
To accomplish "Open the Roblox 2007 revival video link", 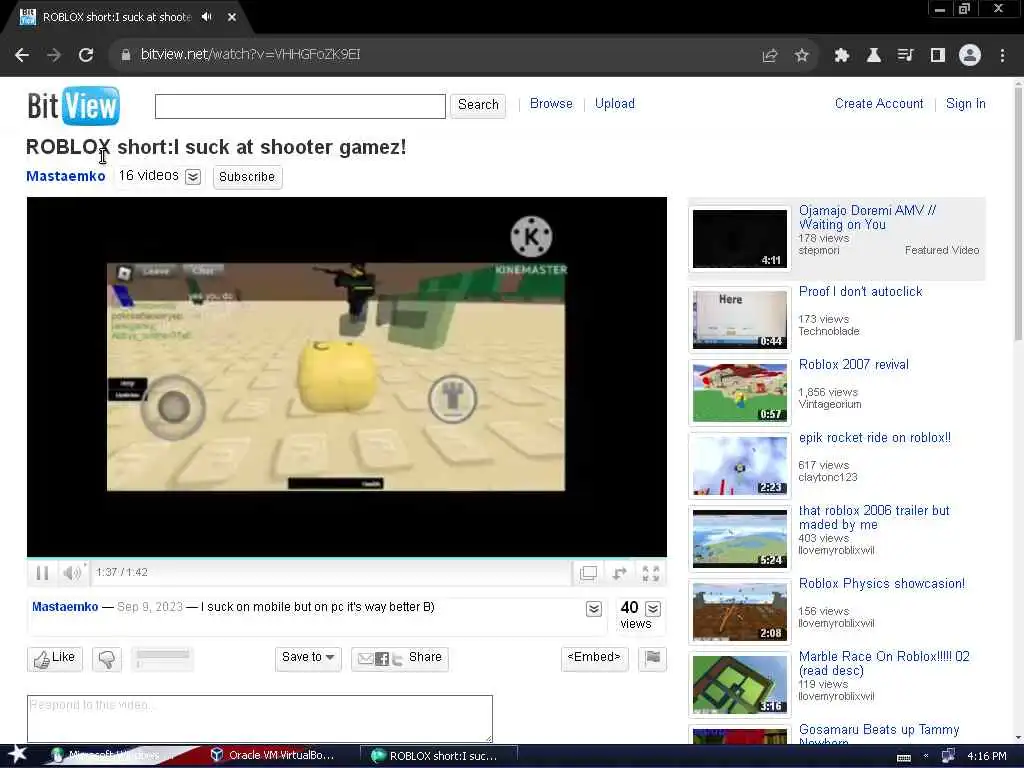I will (853, 364).
